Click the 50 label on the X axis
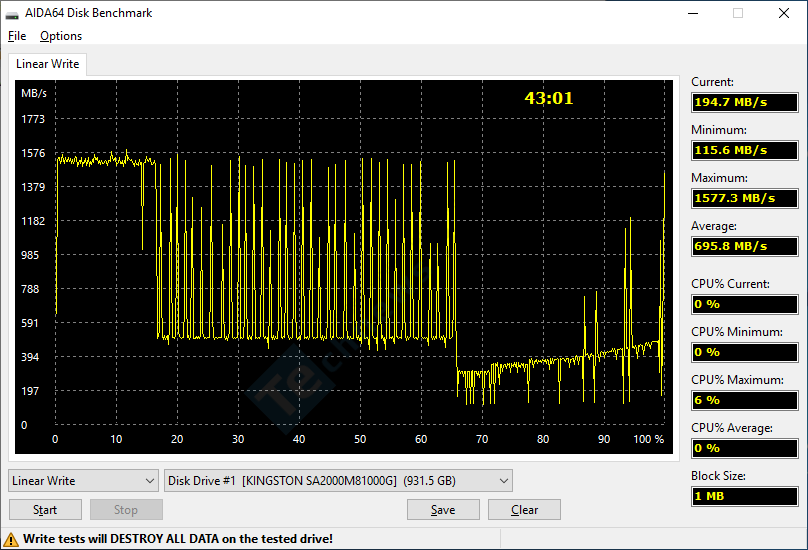 pyautogui.click(x=360, y=439)
